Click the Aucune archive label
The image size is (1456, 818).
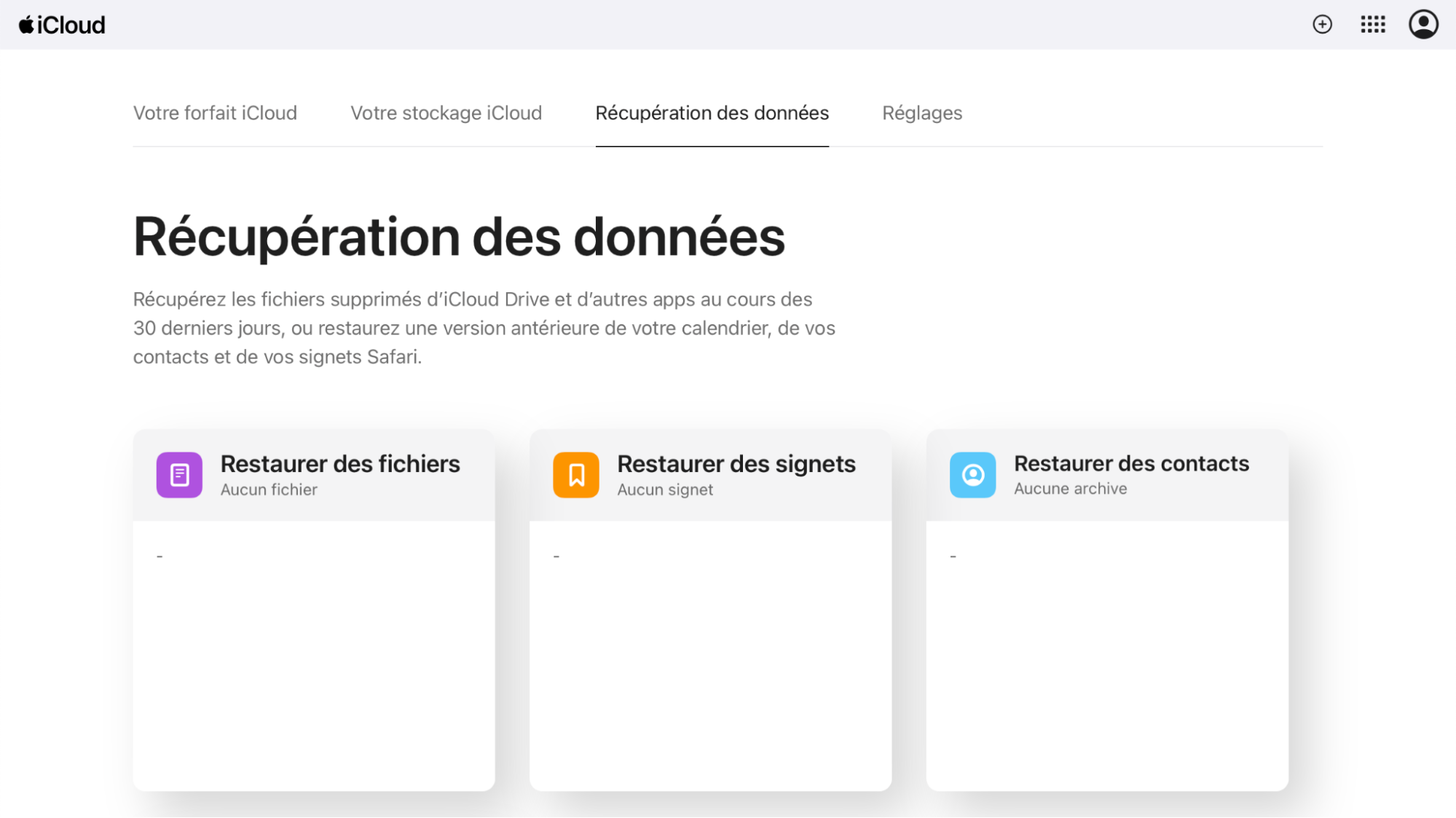tap(1069, 489)
